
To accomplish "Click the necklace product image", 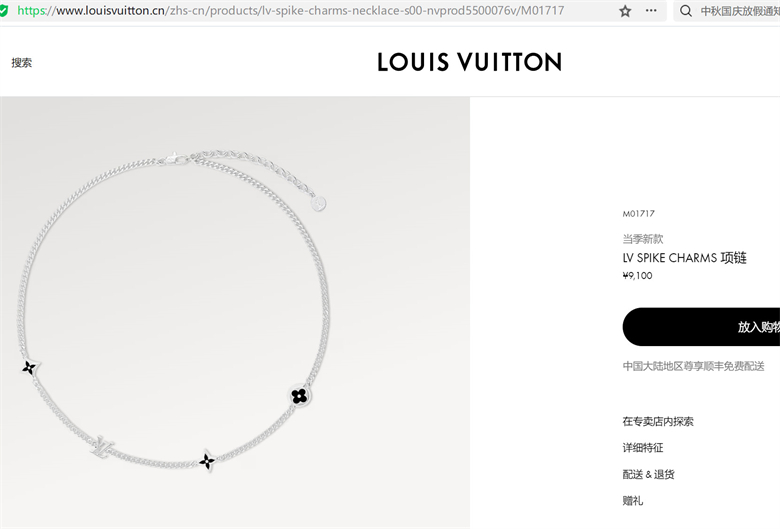I will coord(235,313).
